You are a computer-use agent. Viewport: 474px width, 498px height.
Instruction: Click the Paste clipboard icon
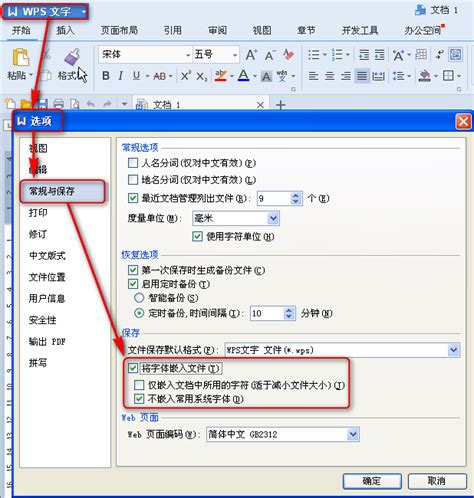(21, 57)
